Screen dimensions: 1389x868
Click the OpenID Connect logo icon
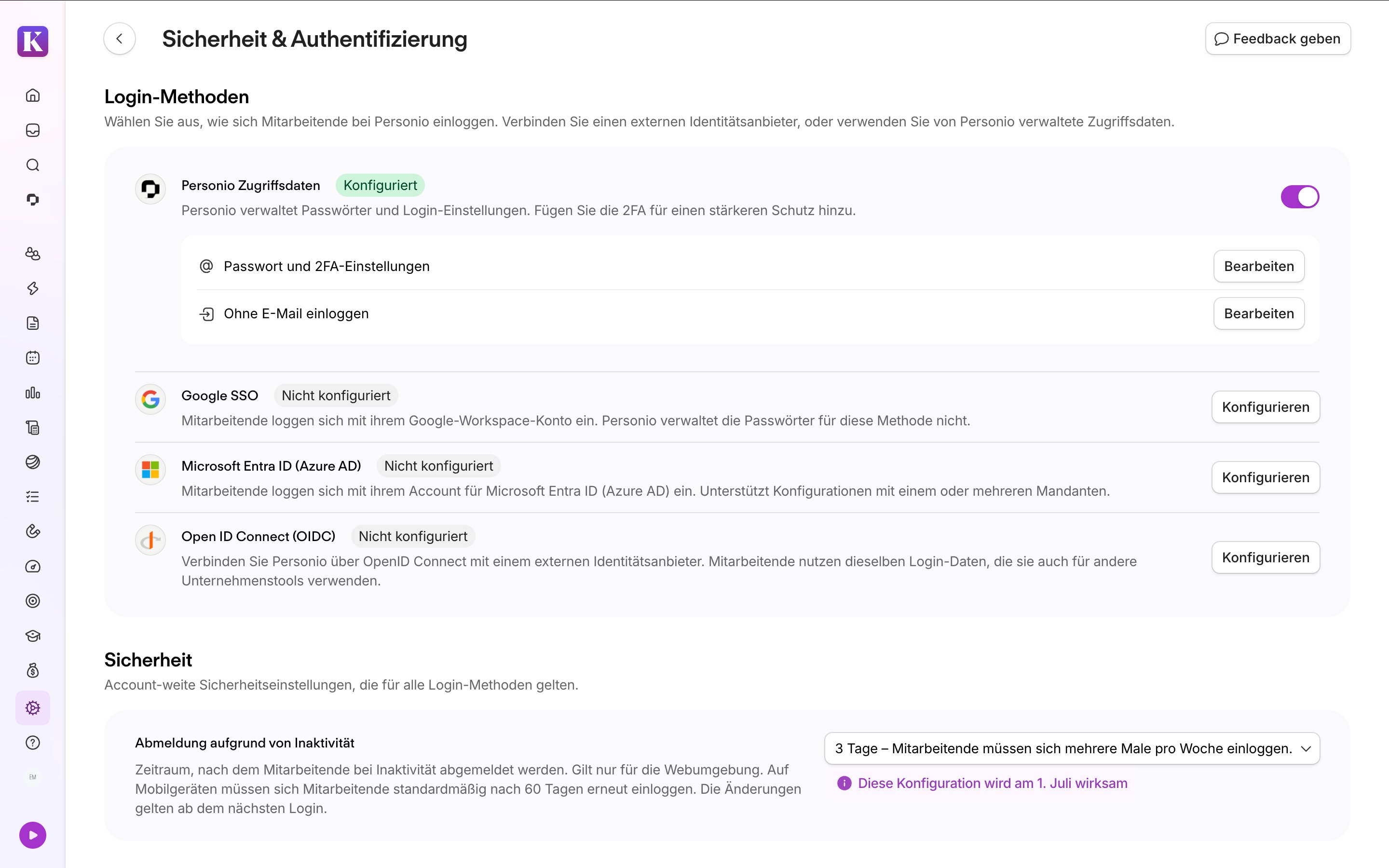pyautogui.click(x=150, y=540)
